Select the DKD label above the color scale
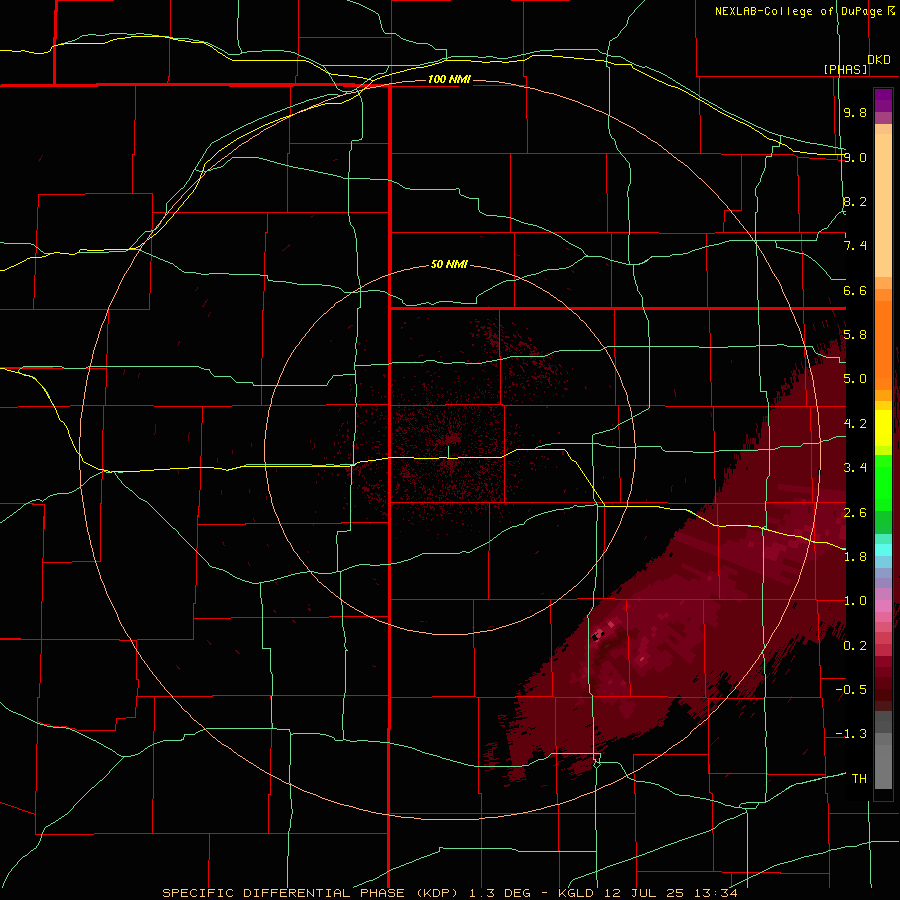Viewport: 900px width, 900px height. 878,59
